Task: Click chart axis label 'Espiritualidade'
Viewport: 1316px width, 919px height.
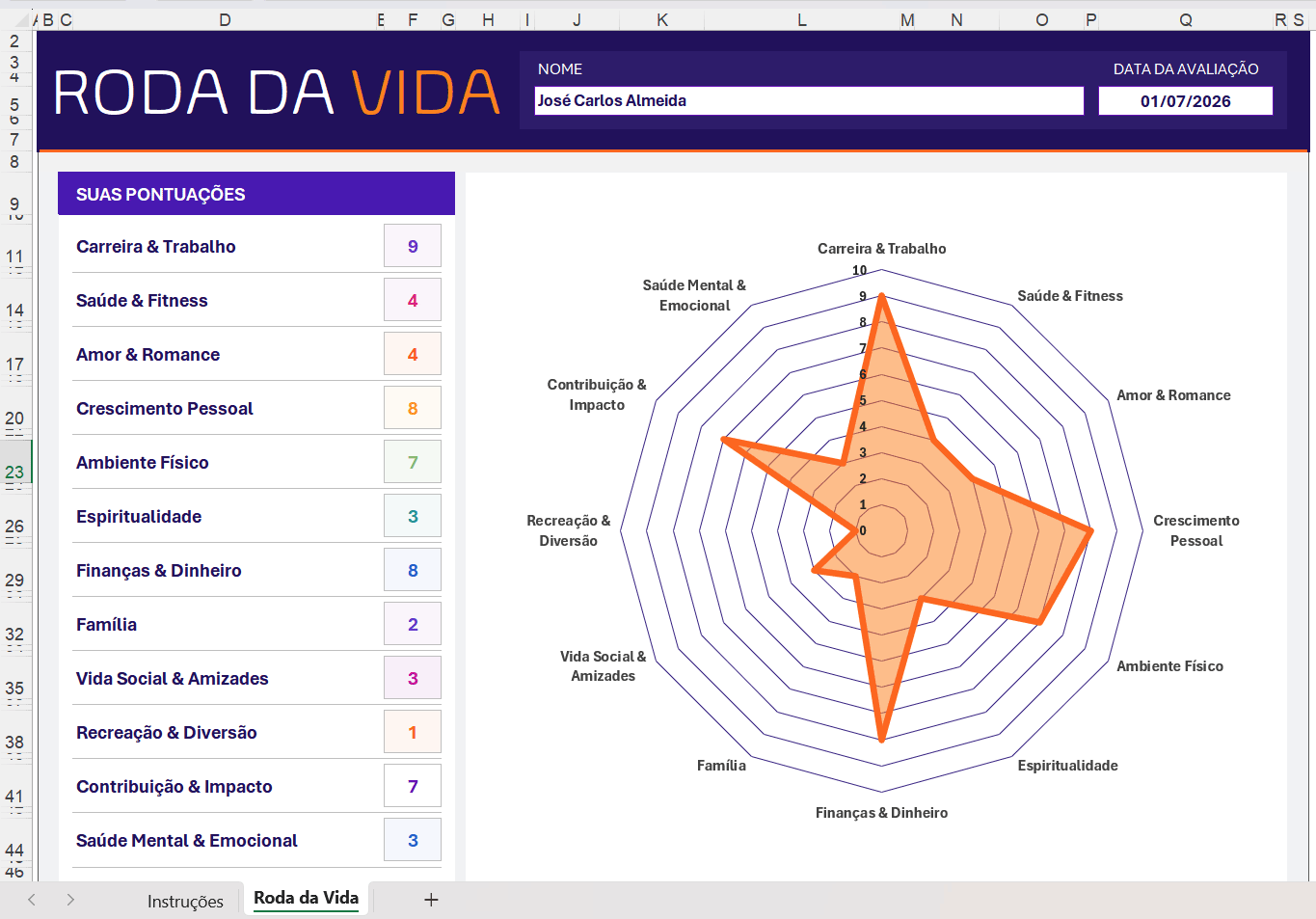Action: coord(1067,765)
